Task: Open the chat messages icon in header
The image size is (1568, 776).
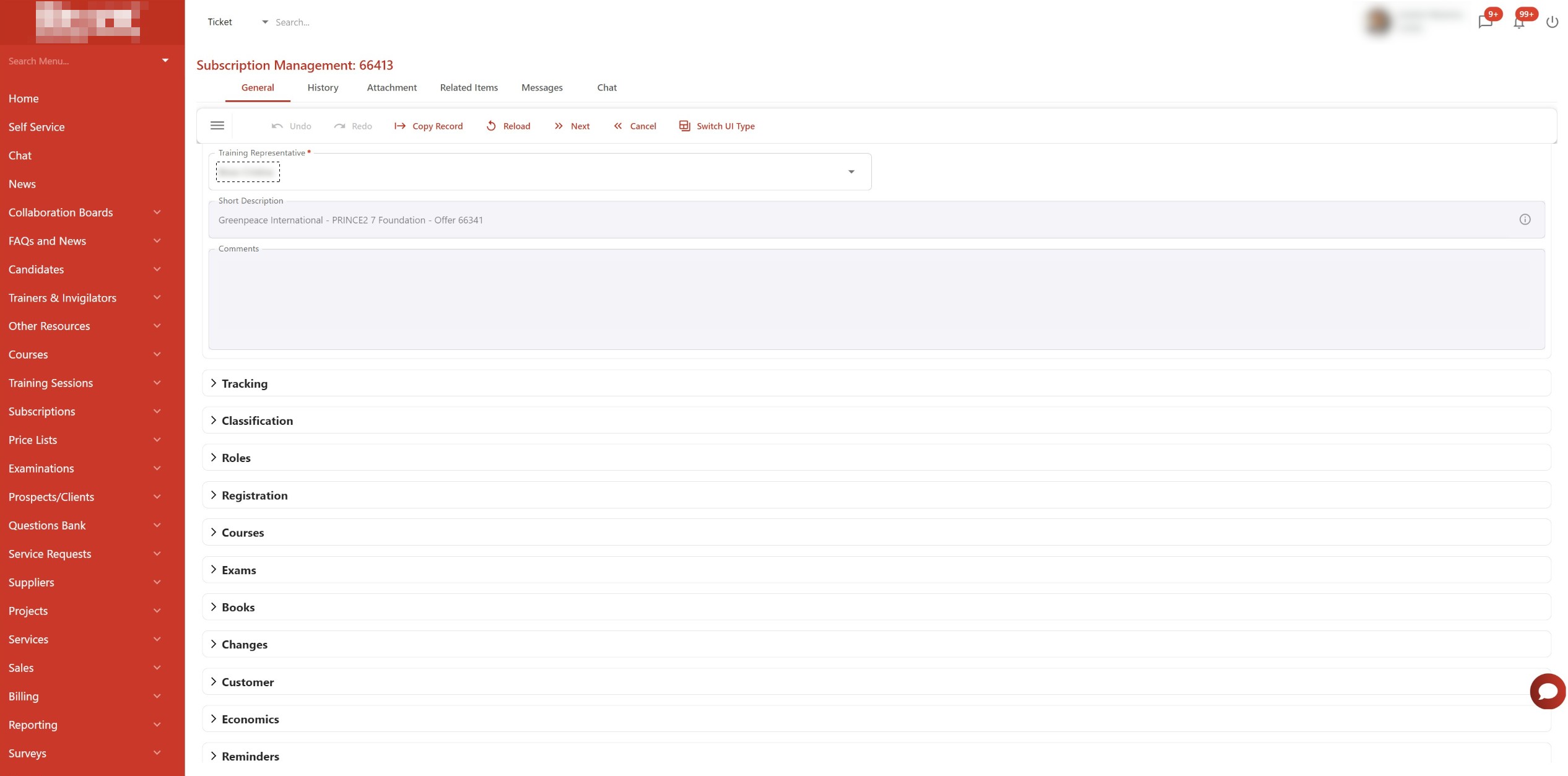Action: pyautogui.click(x=1485, y=22)
